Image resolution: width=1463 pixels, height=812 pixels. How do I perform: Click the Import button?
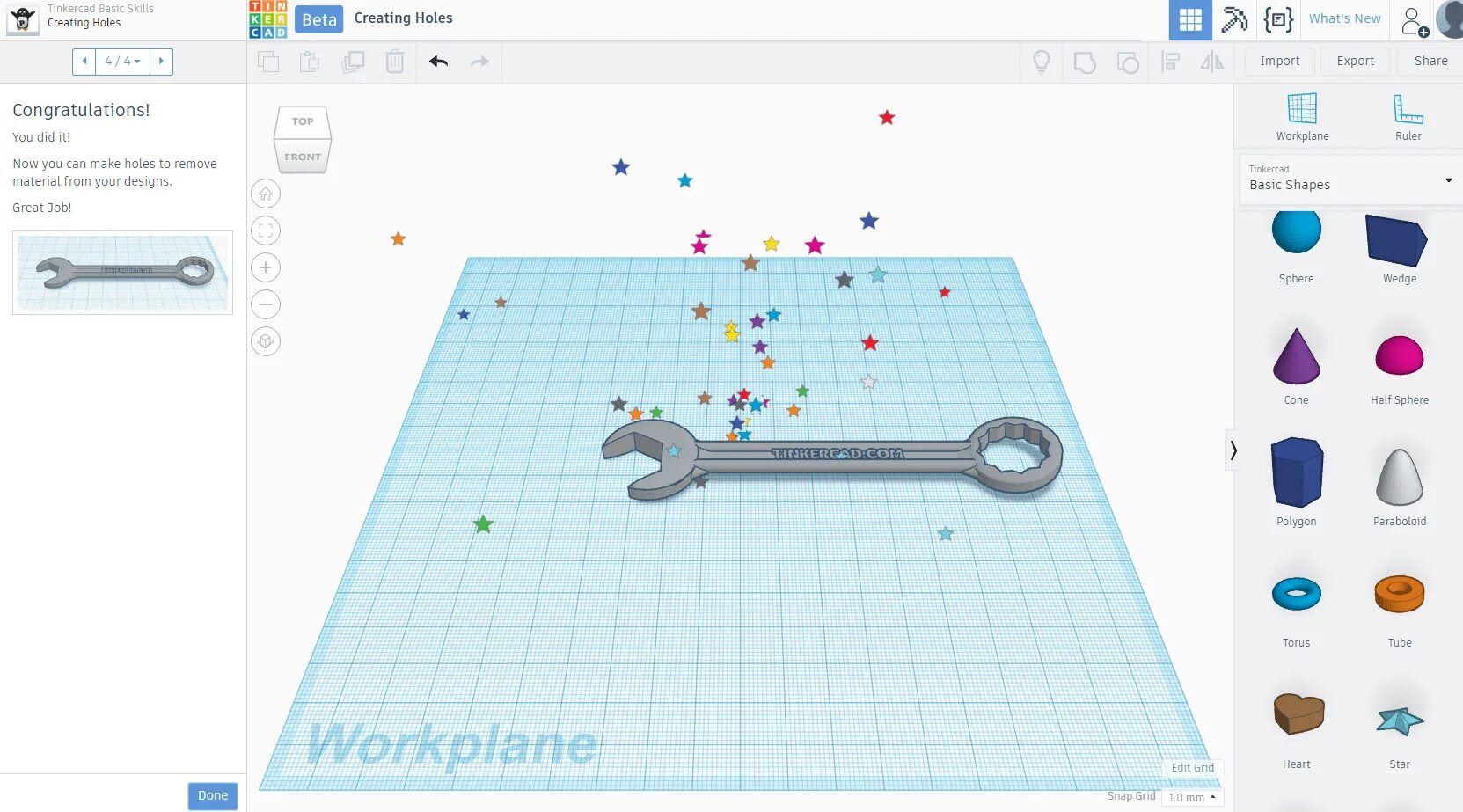[x=1279, y=61]
